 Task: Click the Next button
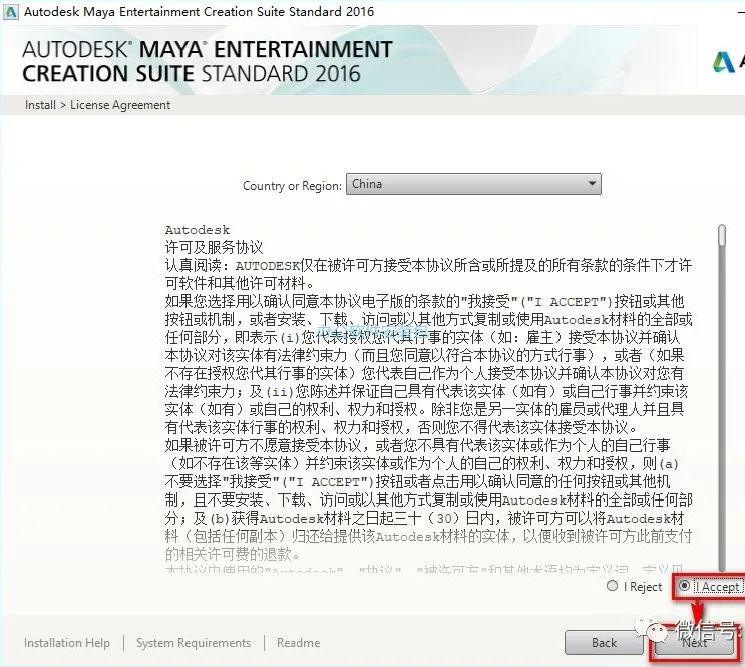(x=694, y=643)
